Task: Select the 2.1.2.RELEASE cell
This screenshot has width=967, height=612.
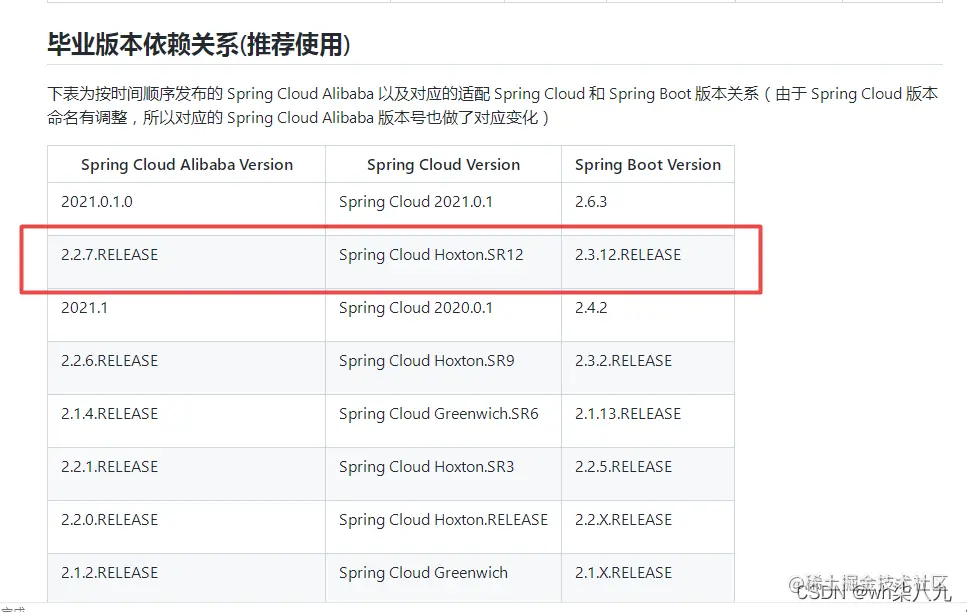Action: [187, 578]
